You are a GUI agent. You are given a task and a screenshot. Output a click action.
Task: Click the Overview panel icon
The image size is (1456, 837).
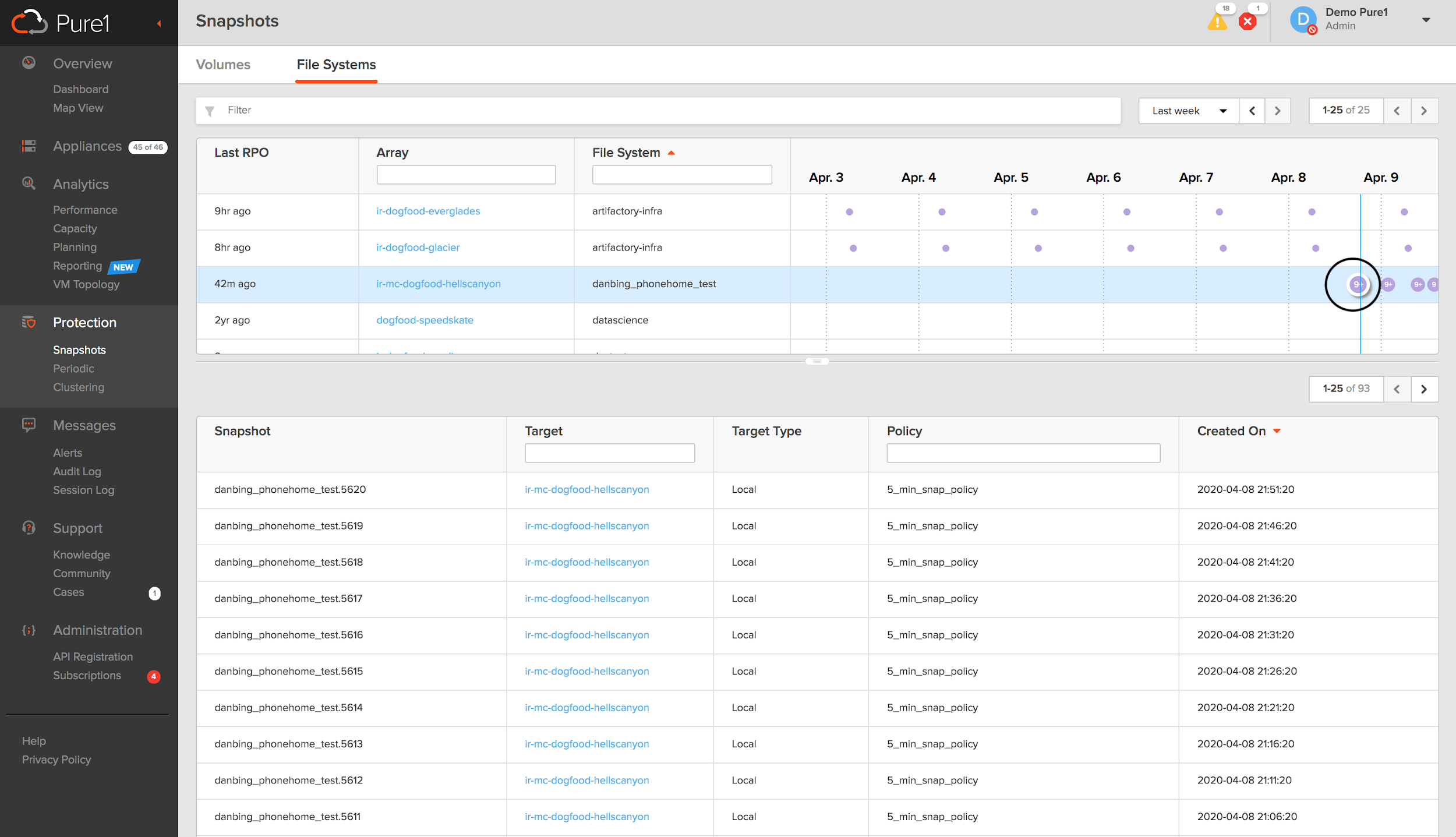pyautogui.click(x=29, y=62)
